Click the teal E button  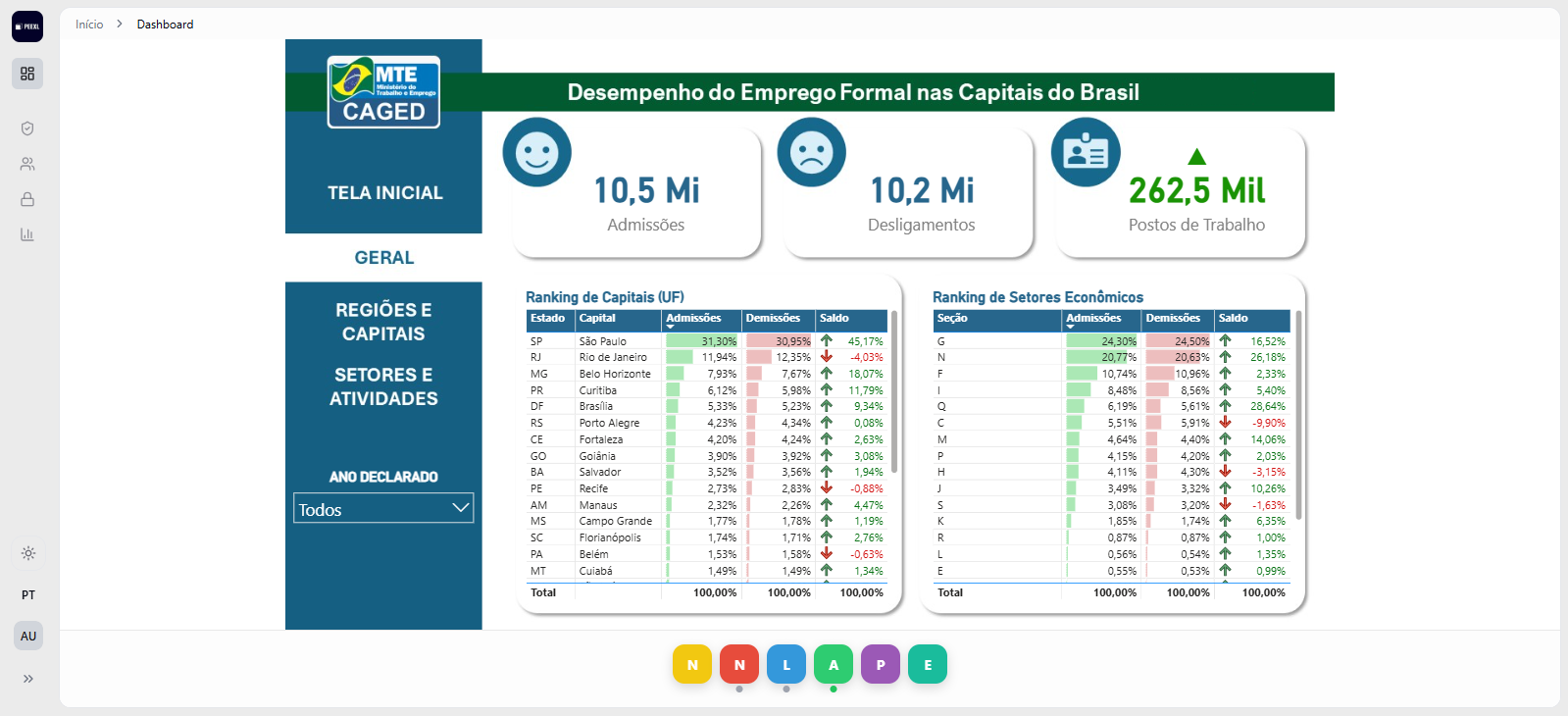coord(928,664)
